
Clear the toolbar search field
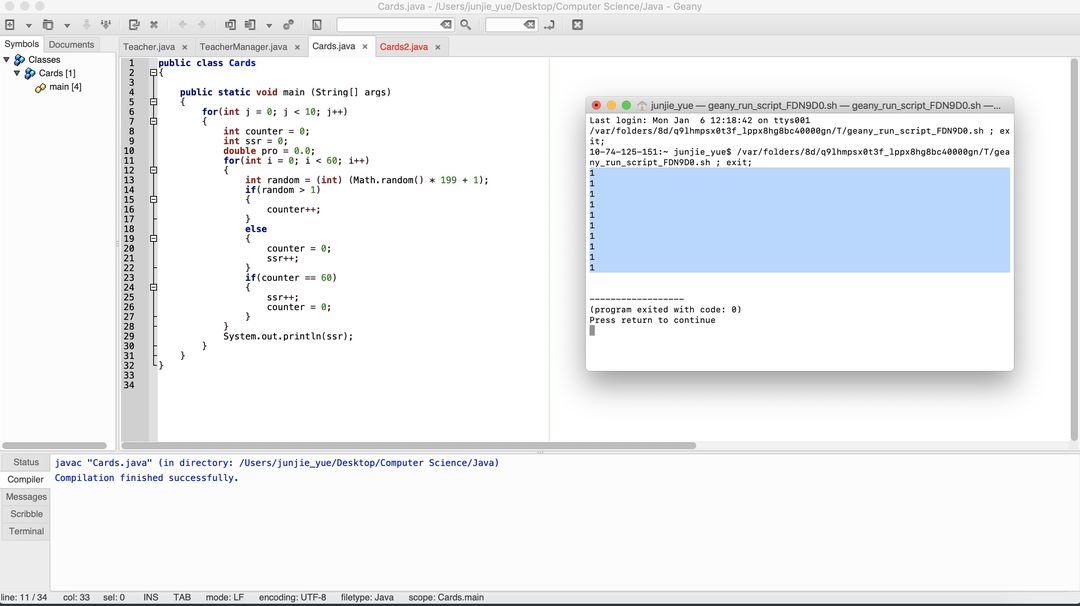point(446,25)
